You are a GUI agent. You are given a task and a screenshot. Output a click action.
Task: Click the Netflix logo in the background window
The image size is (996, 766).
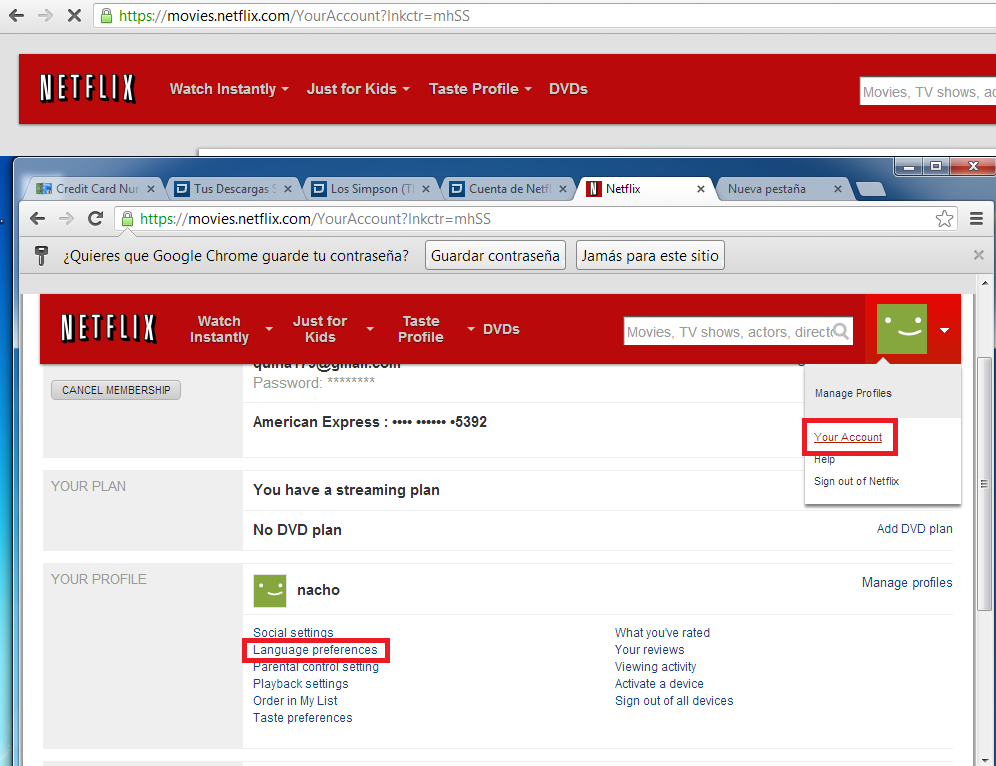(88, 88)
